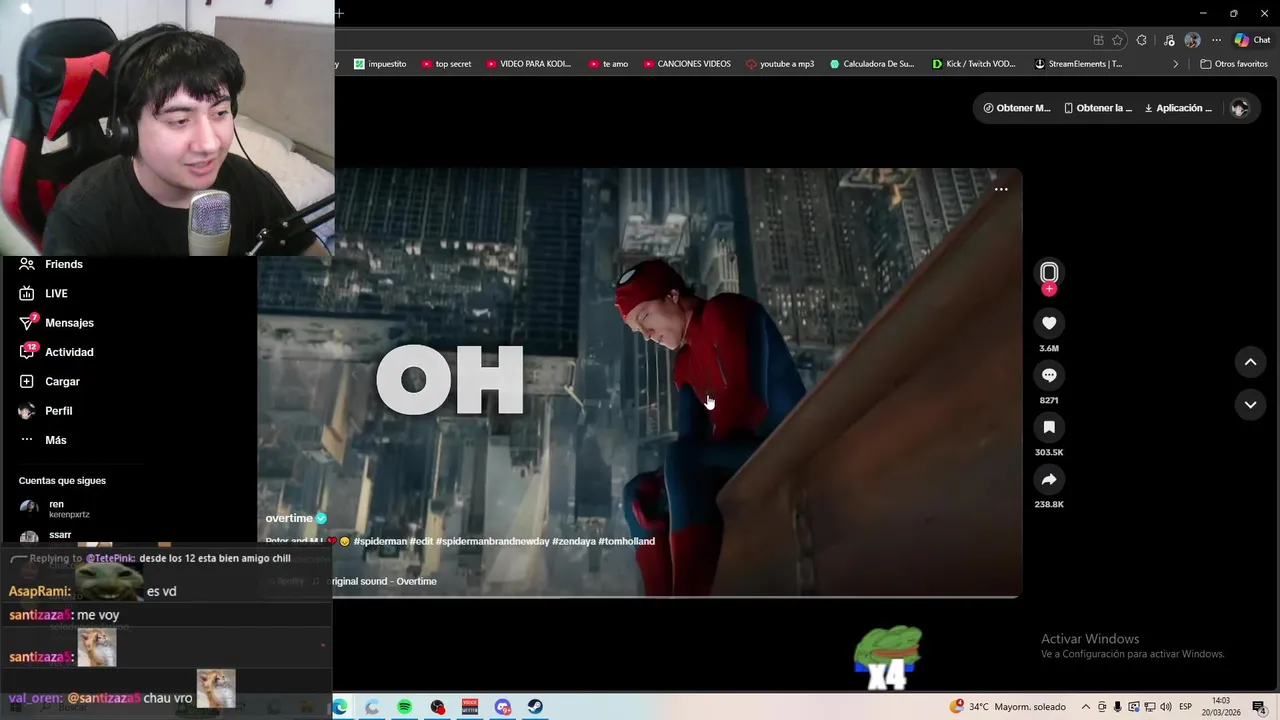Open Spotify from the taskbar
This screenshot has height=720, width=1280.
point(404,707)
